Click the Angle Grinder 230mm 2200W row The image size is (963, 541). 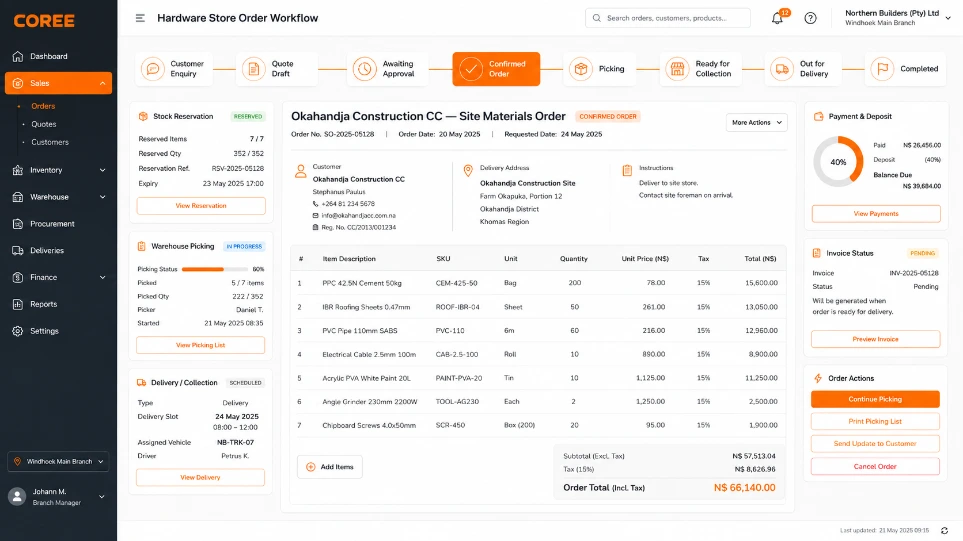coord(538,402)
